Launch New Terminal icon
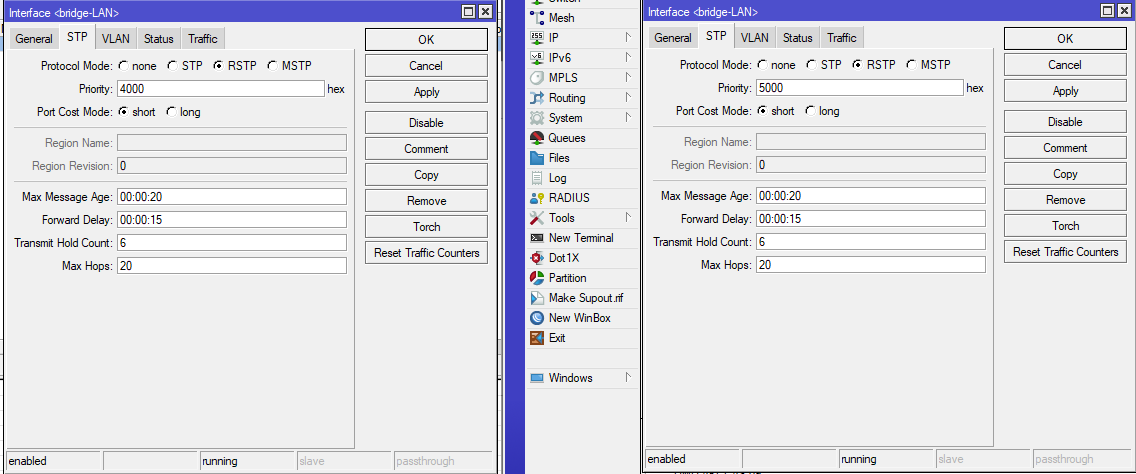This screenshot has width=1136, height=474. [x=537, y=238]
